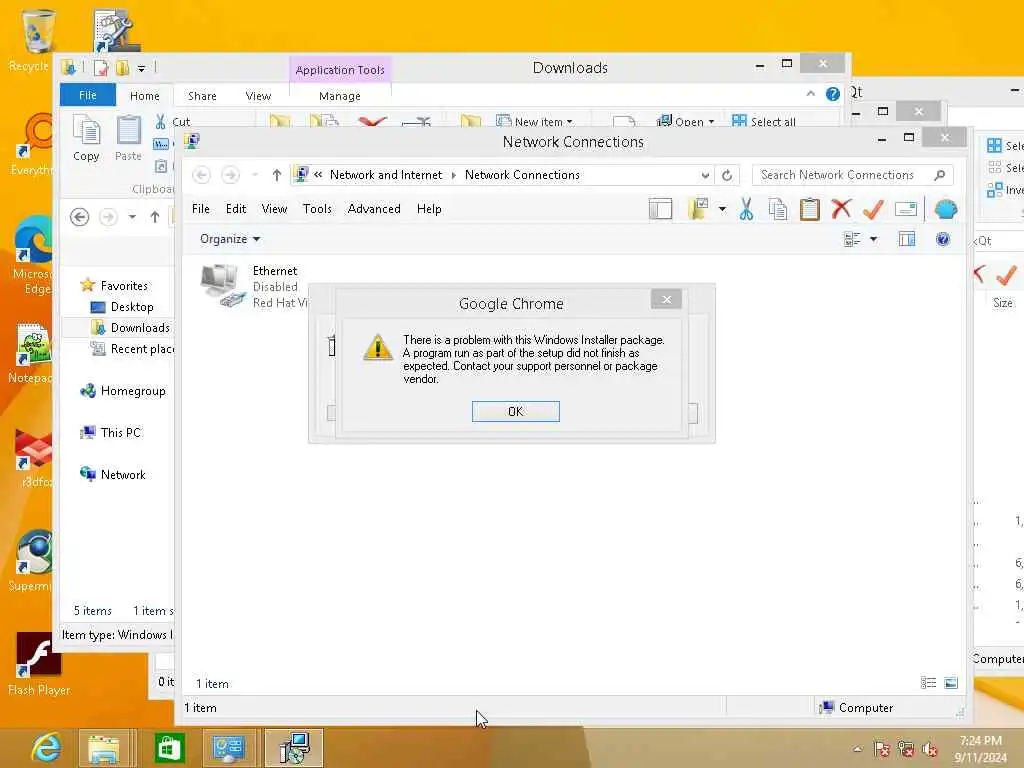The height and width of the screenshot is (768, 1024).
Task: Click the Copy pages icon in Network Connections toolbar
Action: [x=778, y=210]
